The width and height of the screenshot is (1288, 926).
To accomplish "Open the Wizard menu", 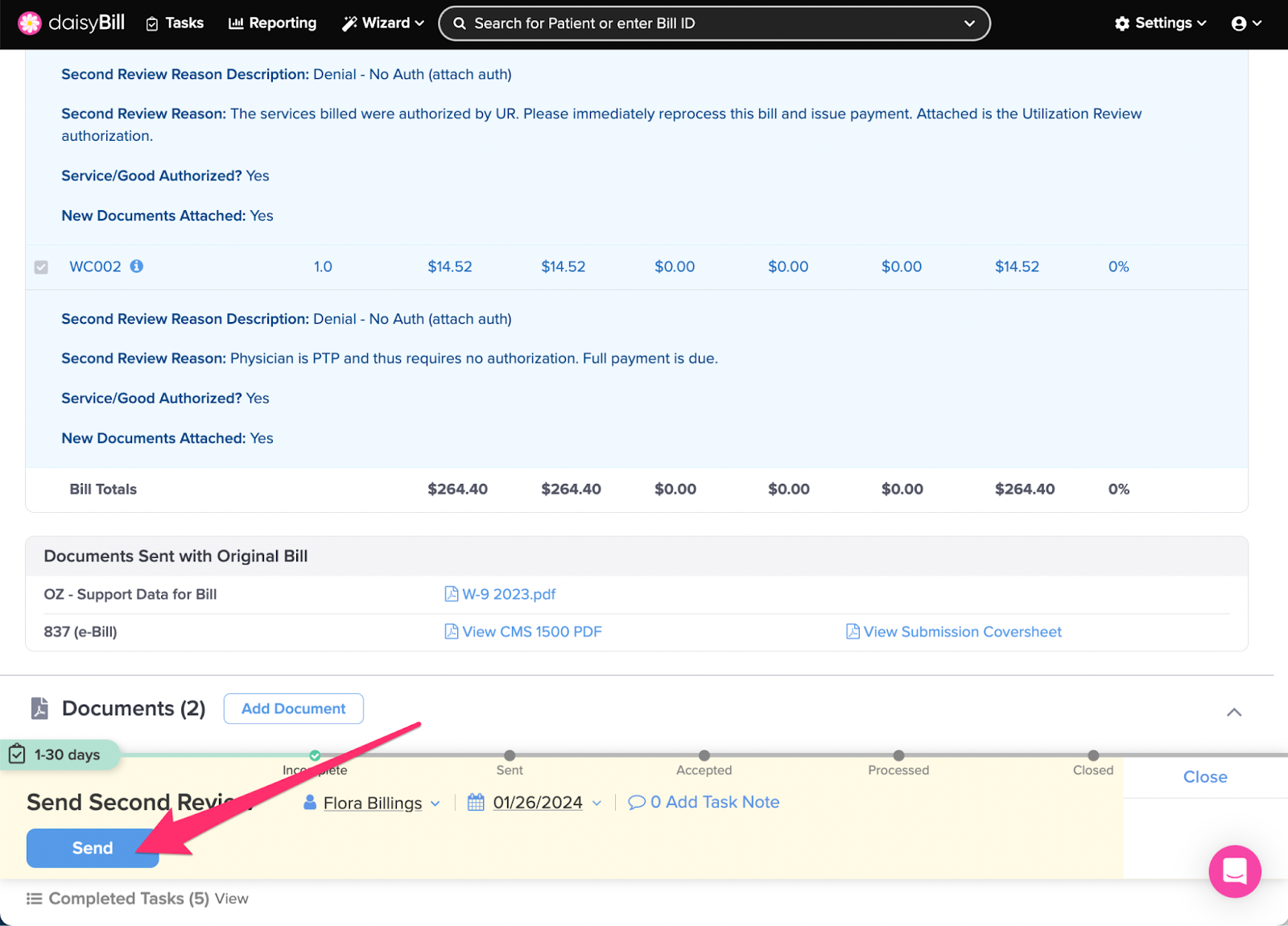I will coord(382,23).
